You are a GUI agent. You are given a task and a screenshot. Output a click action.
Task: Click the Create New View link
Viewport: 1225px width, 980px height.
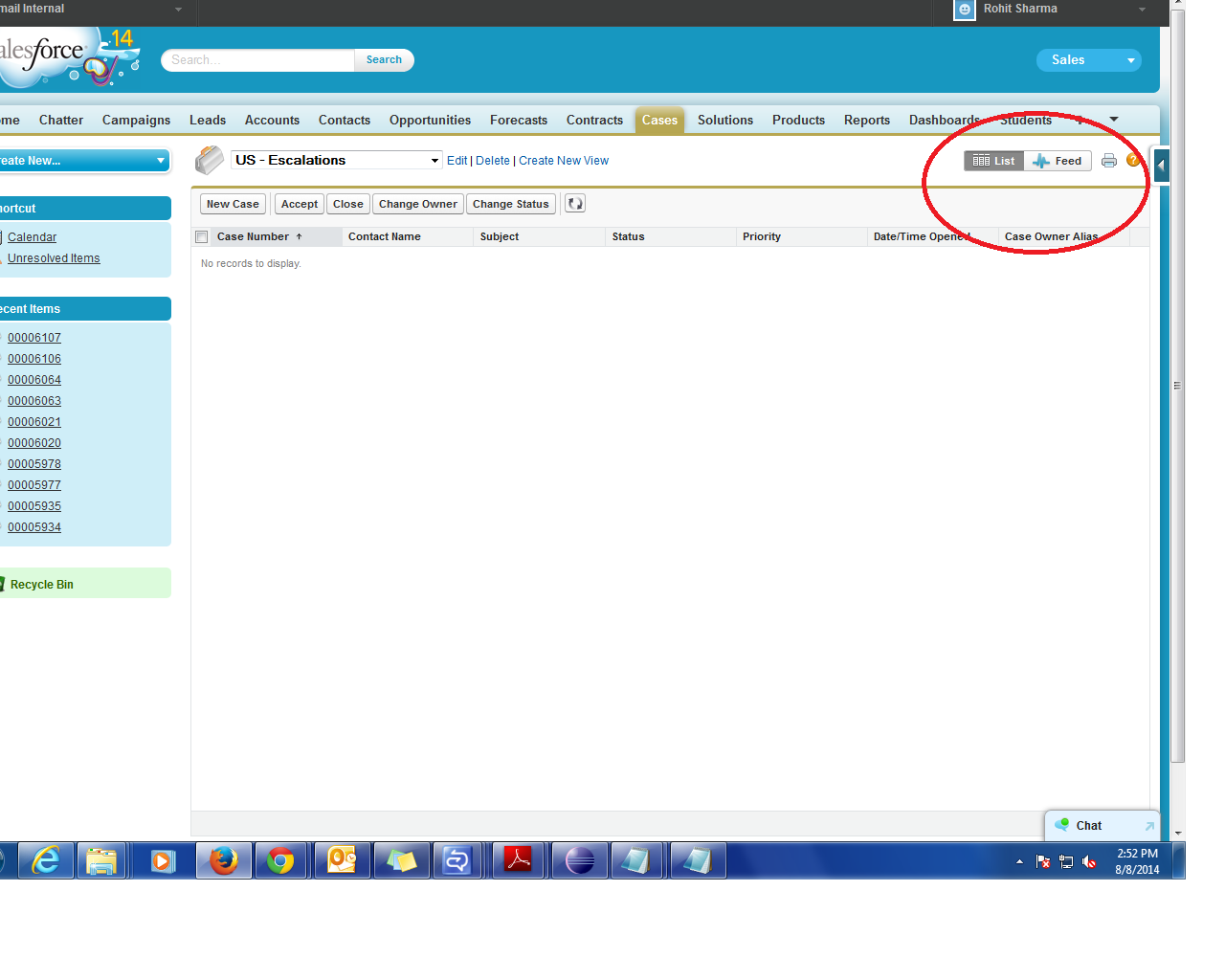(x=564, y=161)
